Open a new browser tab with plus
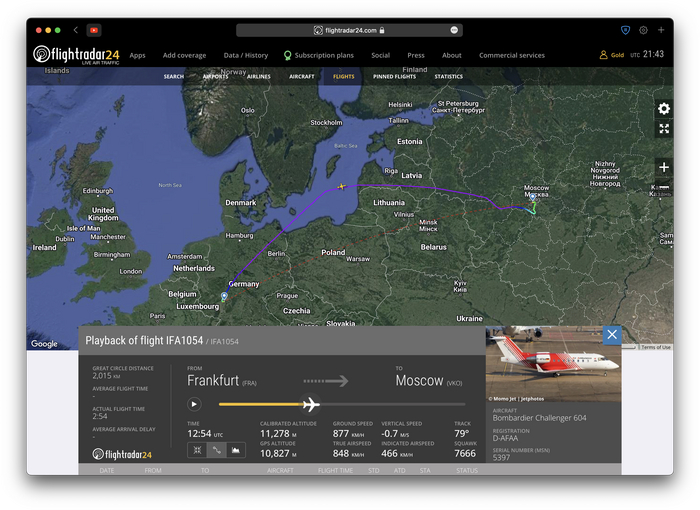This screenshot has height=510, width=700. pos(661,30)
